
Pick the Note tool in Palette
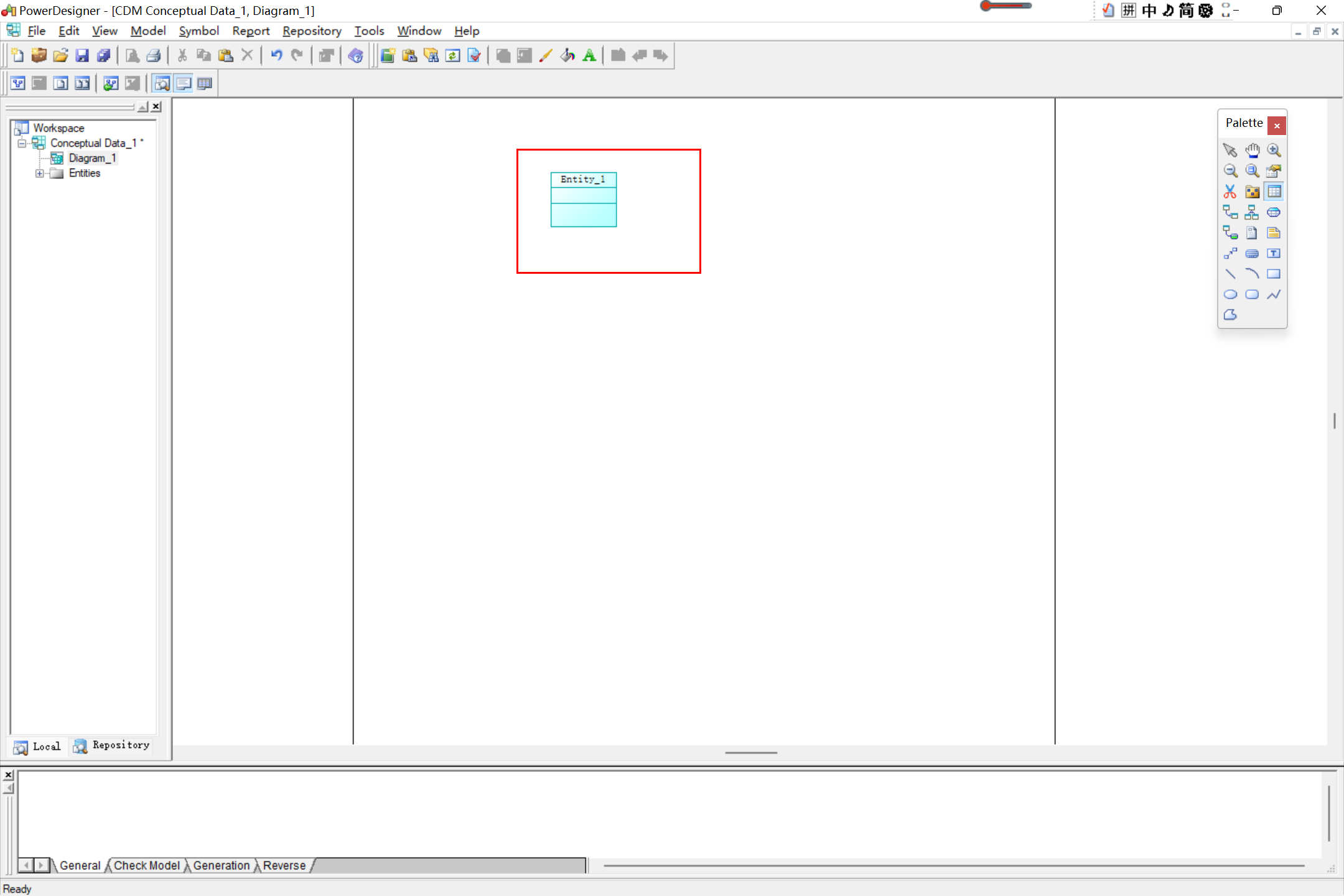[x=1274, y=233]
